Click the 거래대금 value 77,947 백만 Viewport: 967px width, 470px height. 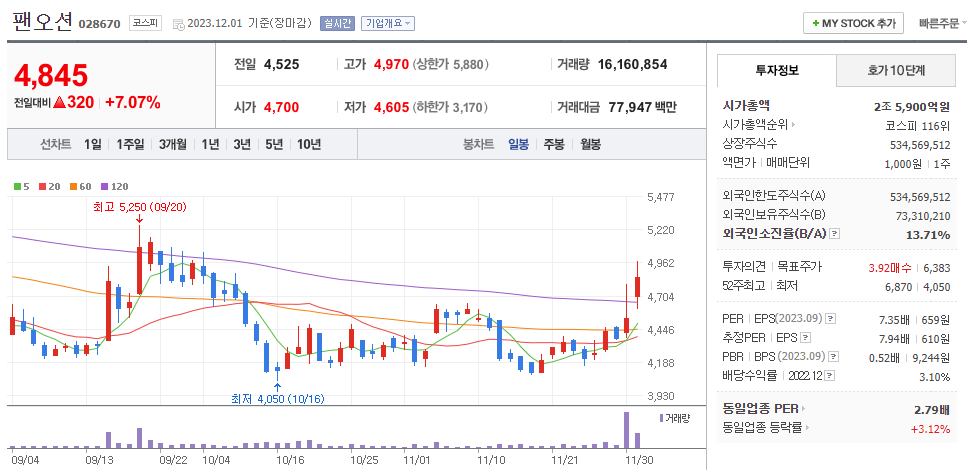coord(642,107)
